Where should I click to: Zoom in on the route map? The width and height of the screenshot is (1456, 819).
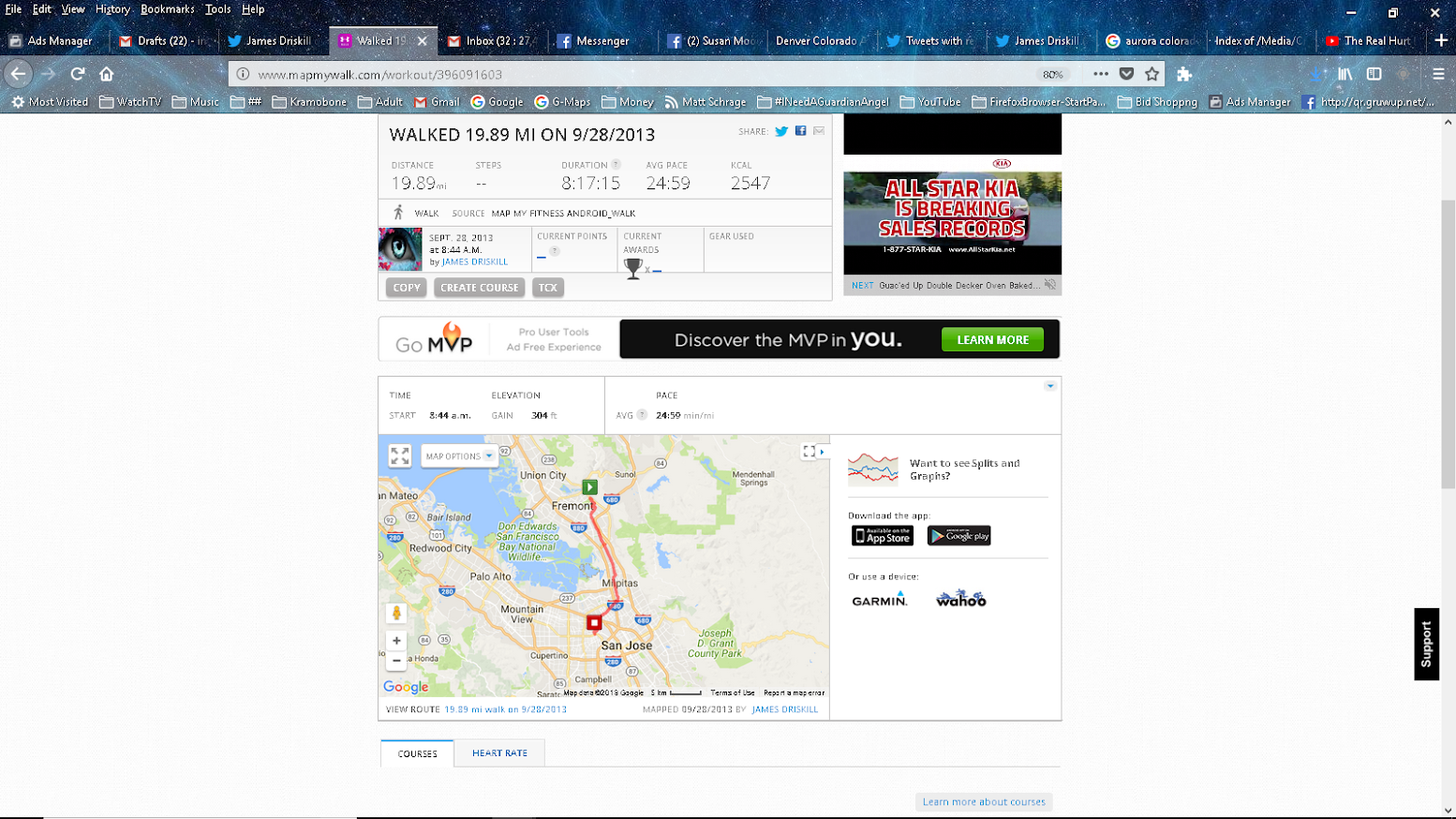pyautogui.click(x=396, y=641)
